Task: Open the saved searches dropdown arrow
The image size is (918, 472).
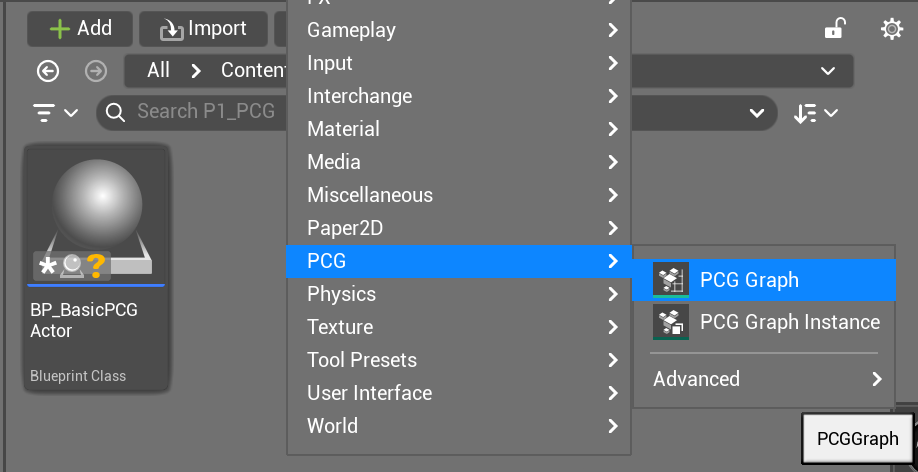Action: pyautogui.click(x=756, y=113)
